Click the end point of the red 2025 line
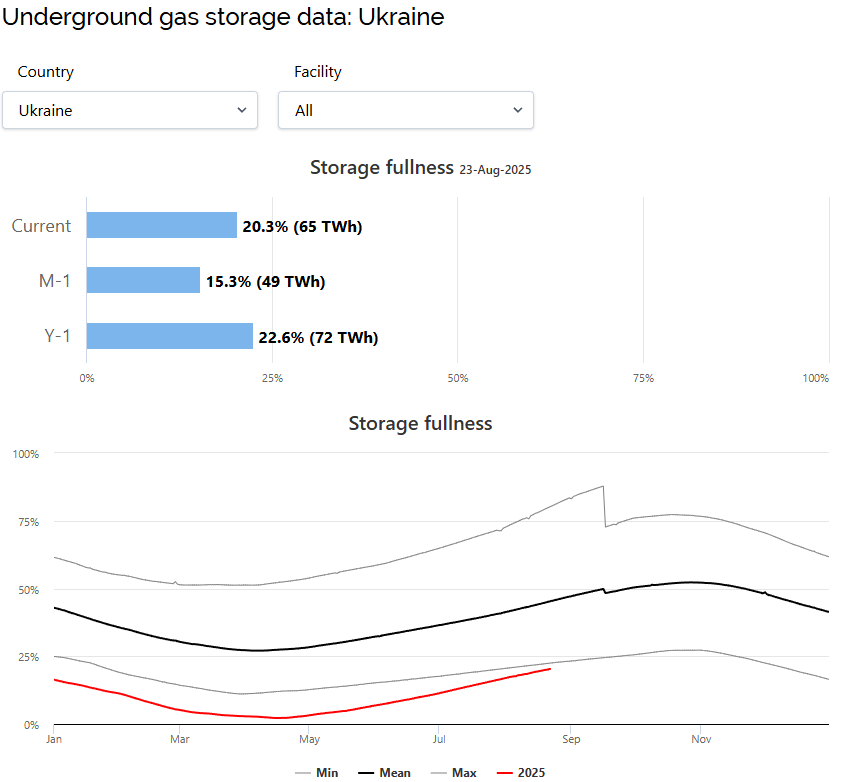The width and height of the screenshot is (844, 782). 550,668
